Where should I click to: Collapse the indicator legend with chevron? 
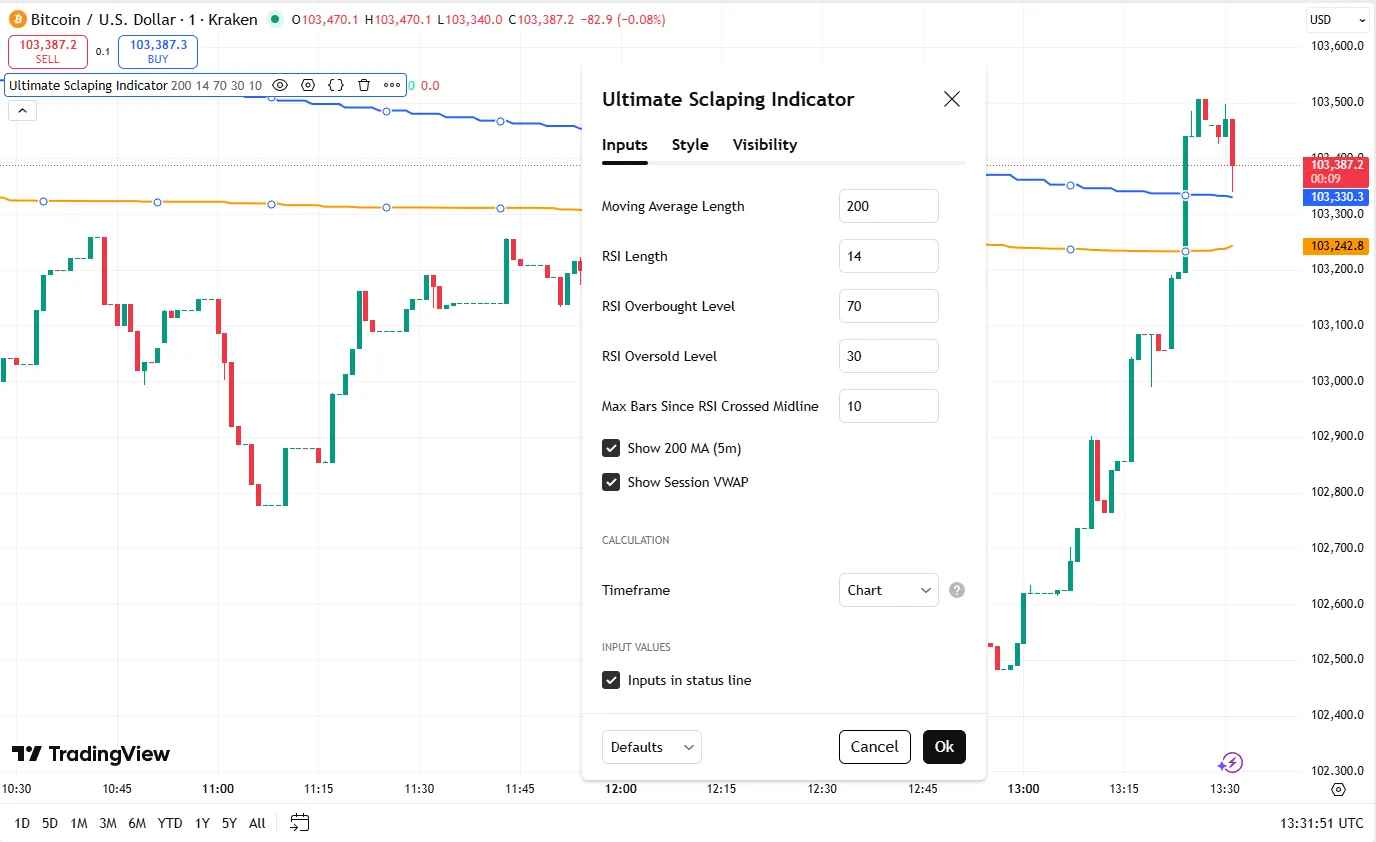[x=22, y=111]
